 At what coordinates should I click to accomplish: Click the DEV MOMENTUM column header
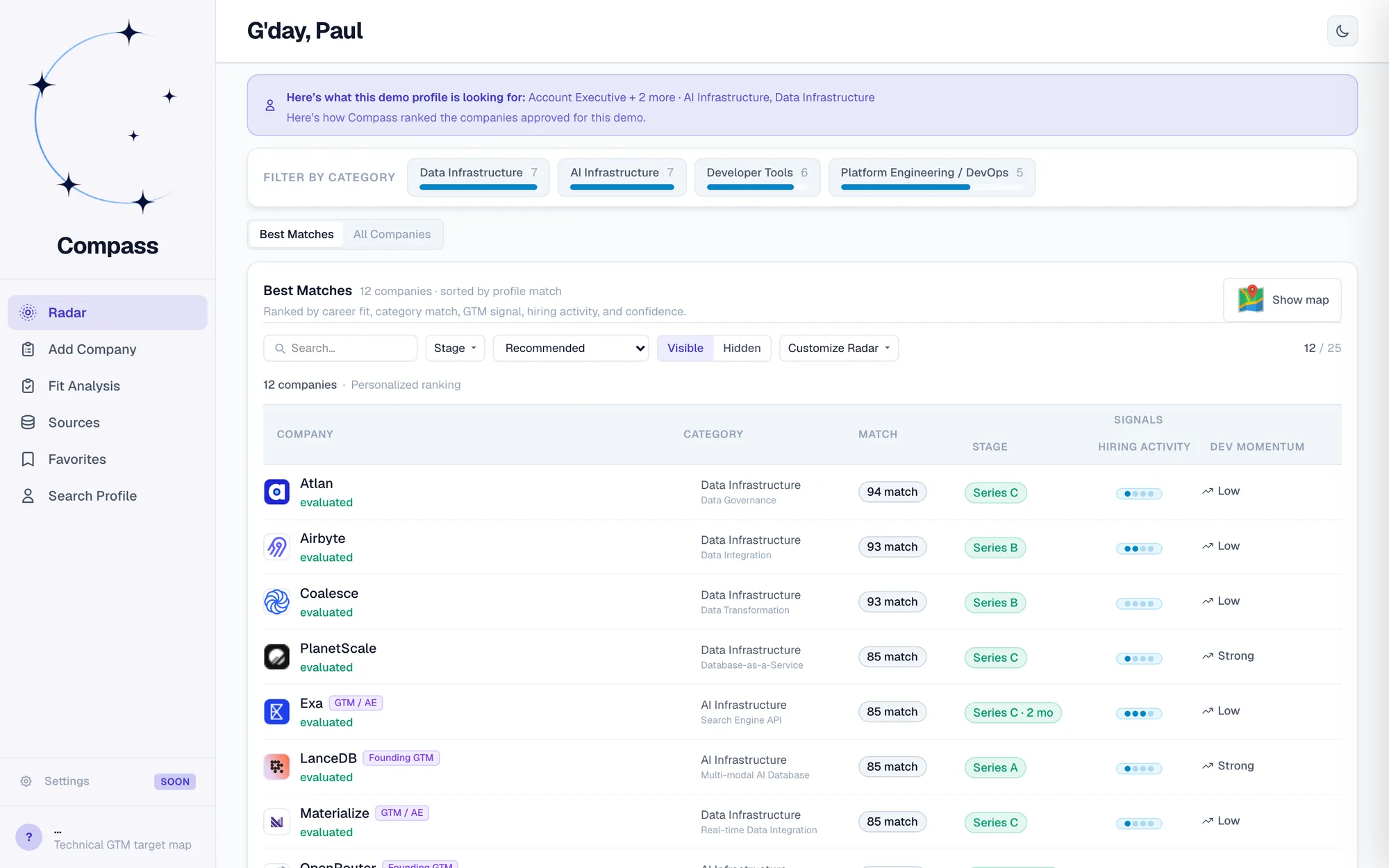point(1257,446)
